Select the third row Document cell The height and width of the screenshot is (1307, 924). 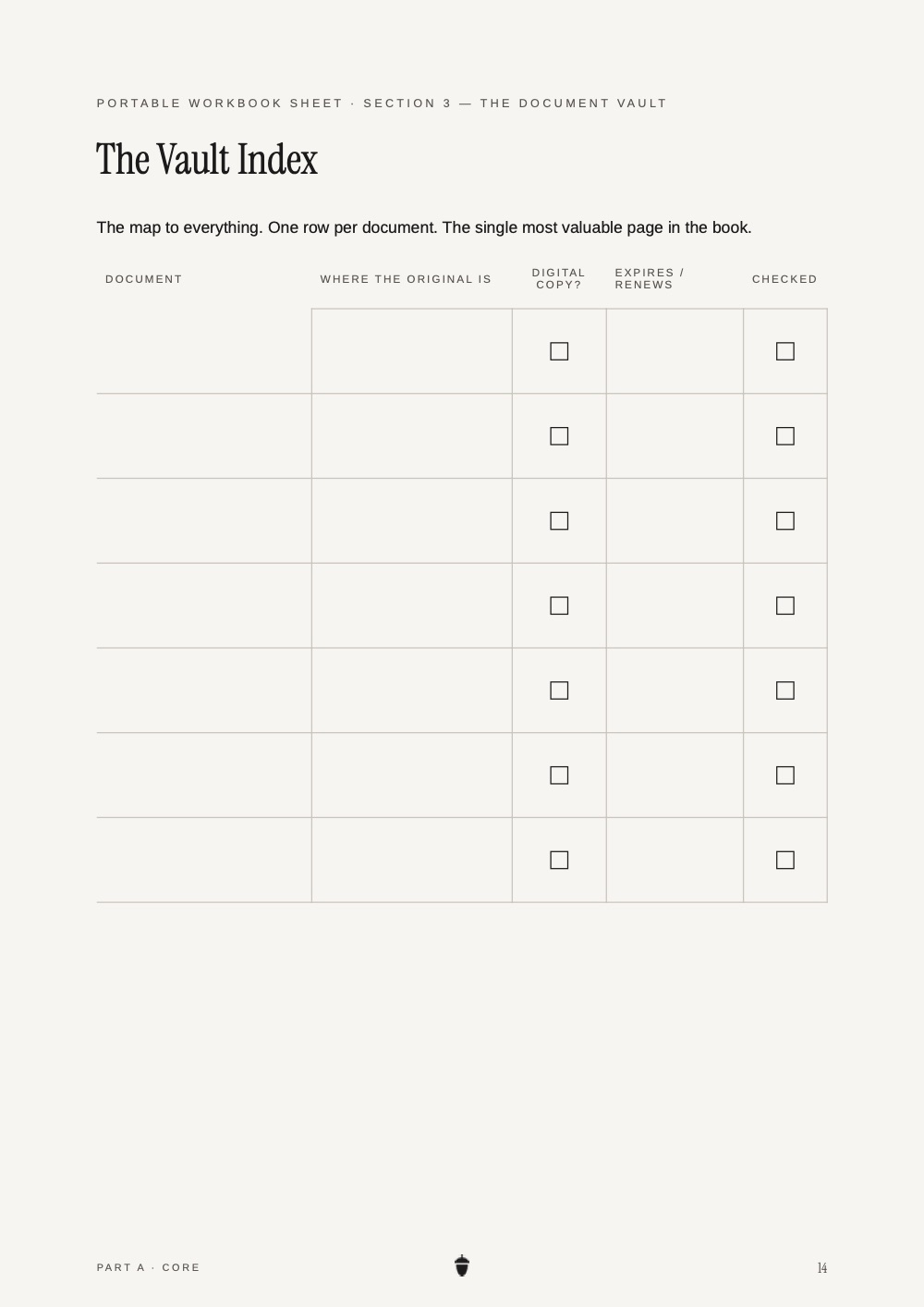[204, 521]
